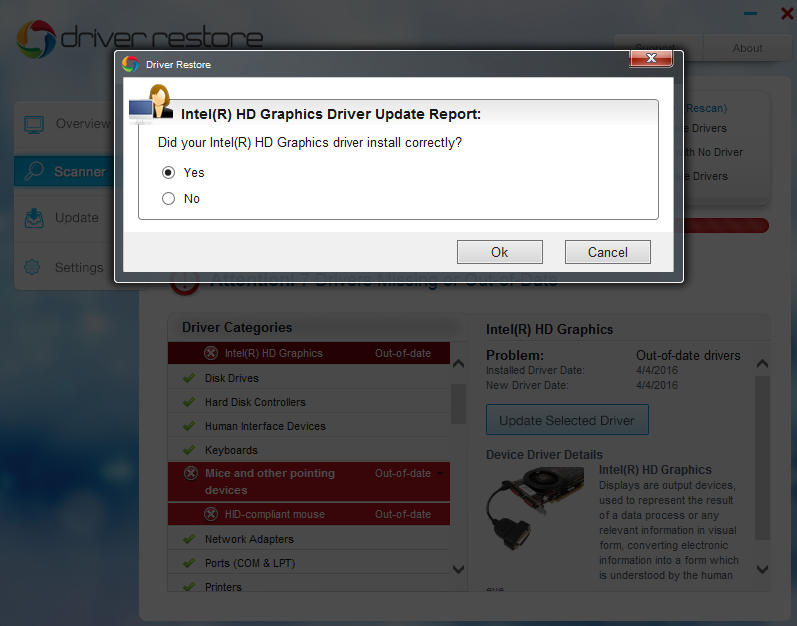This screenshot has height=626, width=797.
Task: Click the Scanner magnifier icon
Action: click(34, 171)
